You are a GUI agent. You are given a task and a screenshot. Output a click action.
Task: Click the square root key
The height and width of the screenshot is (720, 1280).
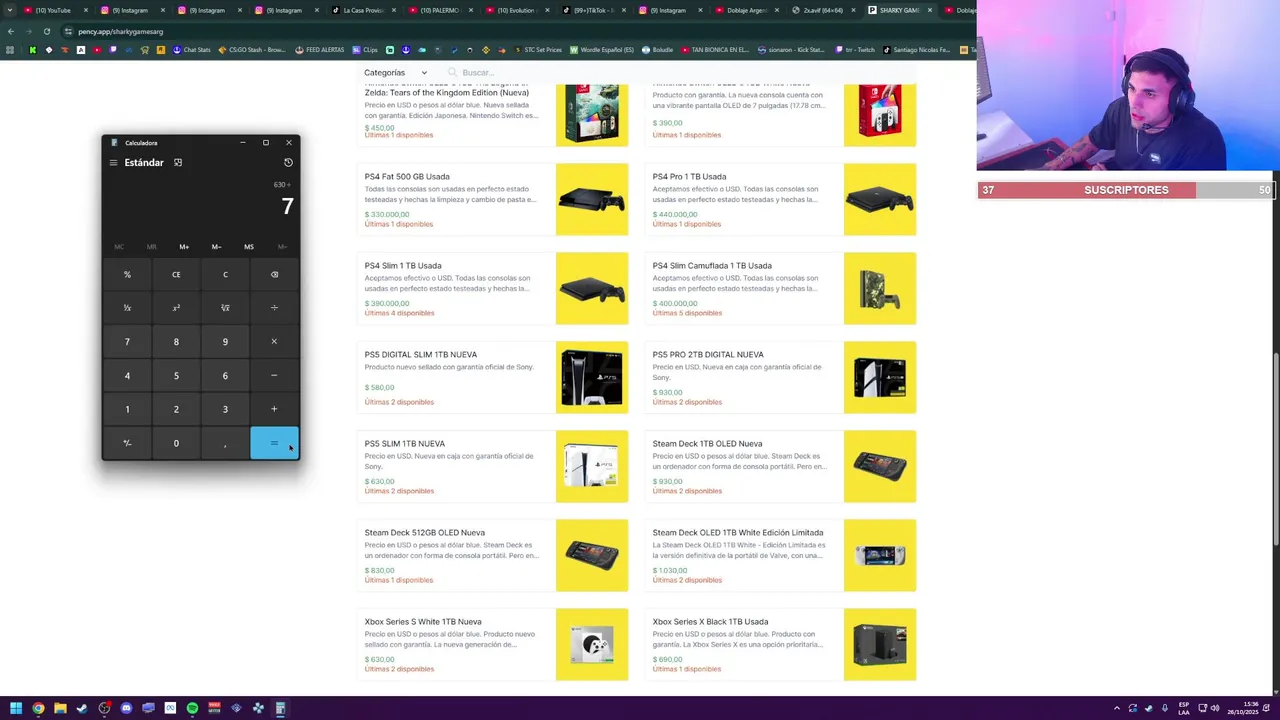tap(225, 308)
